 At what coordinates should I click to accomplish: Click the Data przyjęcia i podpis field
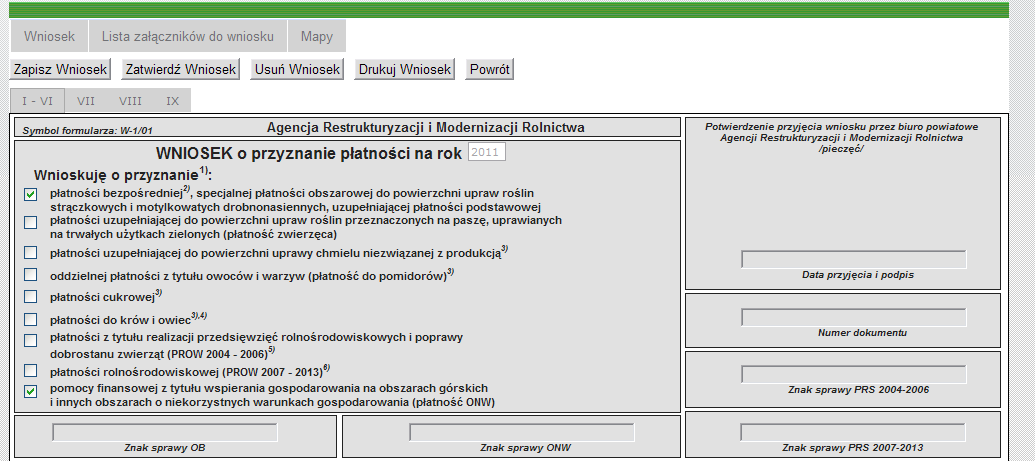click(853, 260)
